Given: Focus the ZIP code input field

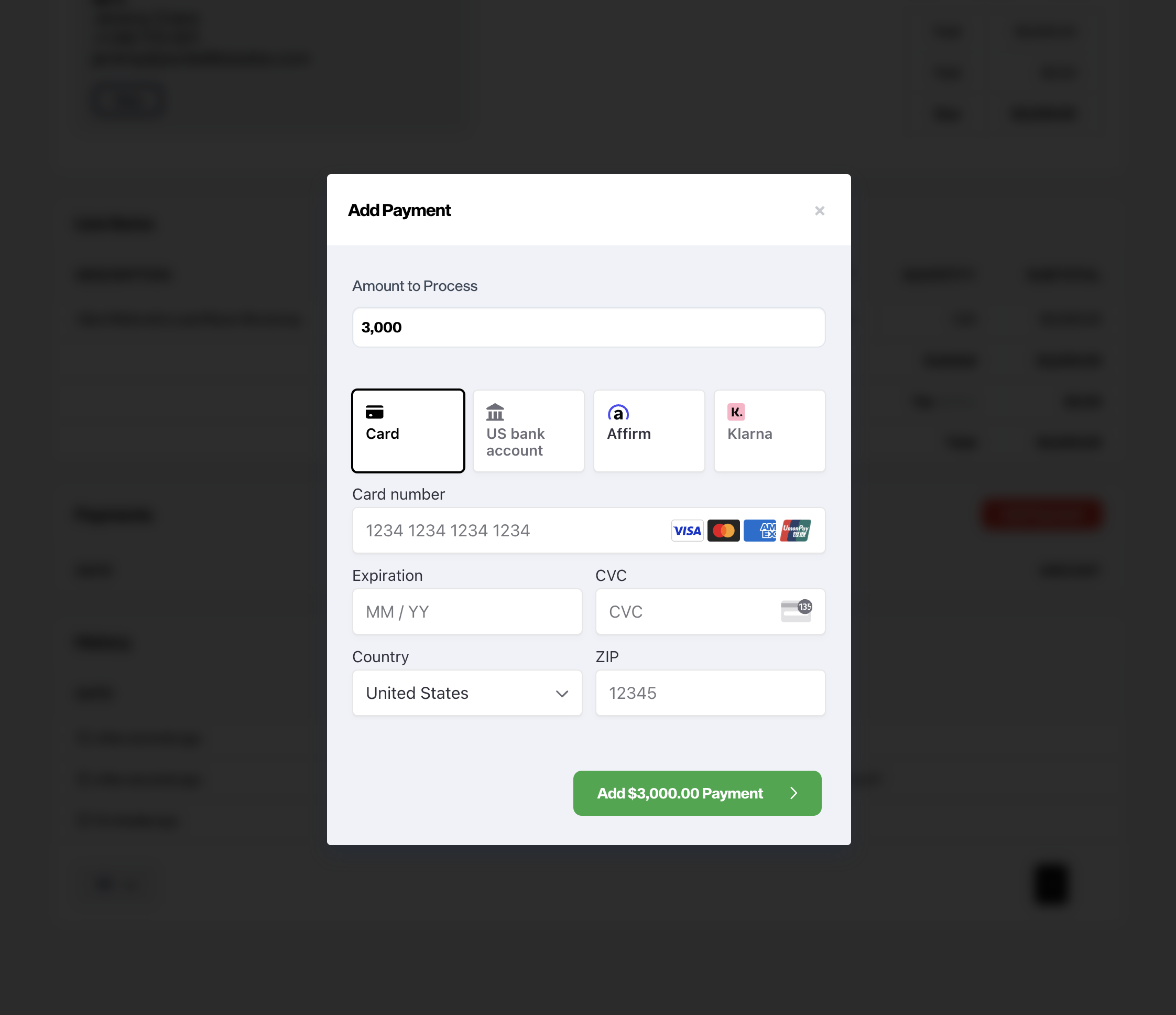Looking at the screenshot, I should (710, 693).
